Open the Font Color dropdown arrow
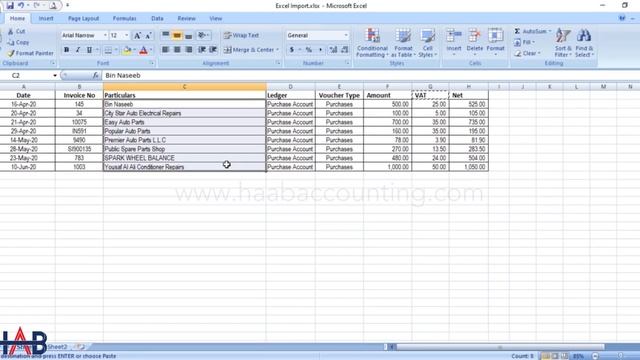 click(151, 50)
